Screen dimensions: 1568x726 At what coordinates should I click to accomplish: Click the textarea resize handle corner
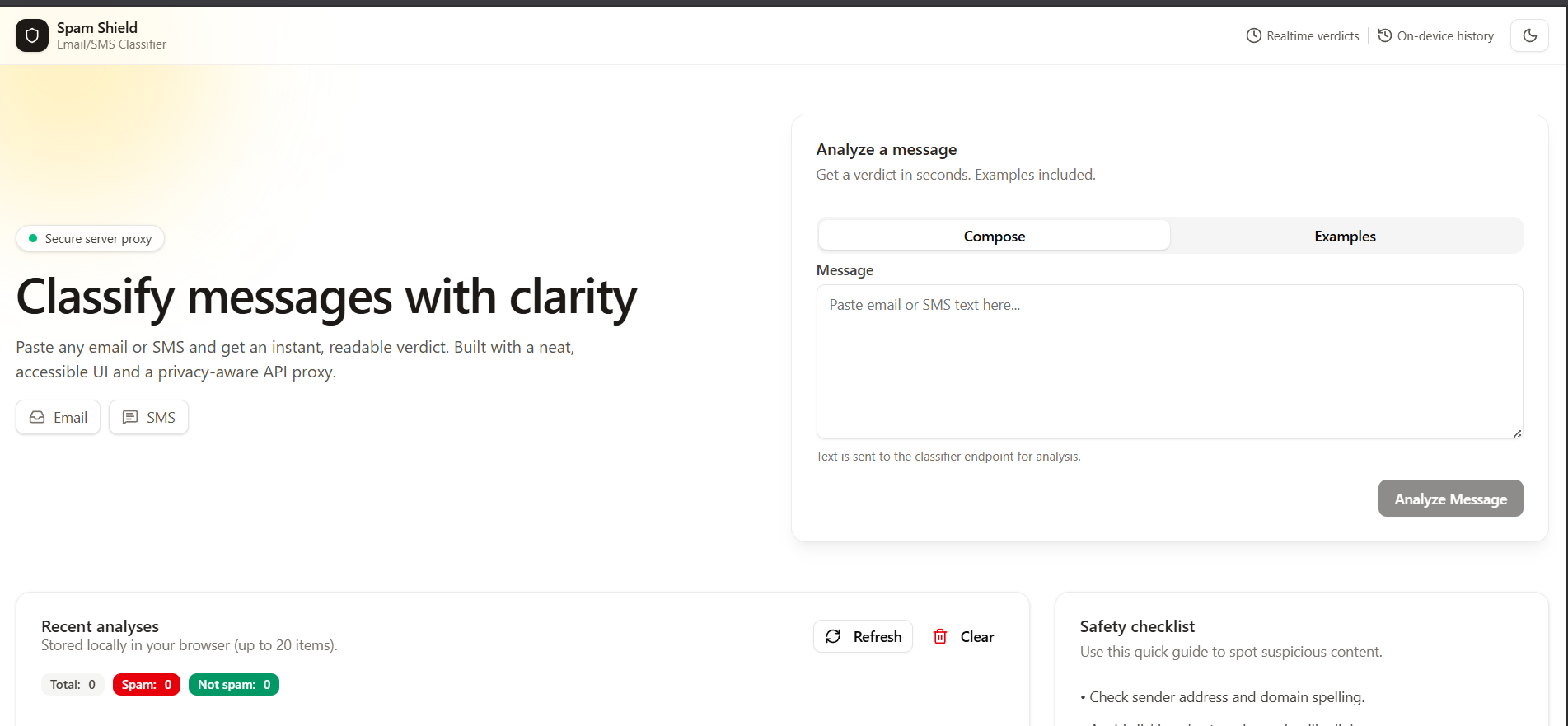[x=1517, y=433]
